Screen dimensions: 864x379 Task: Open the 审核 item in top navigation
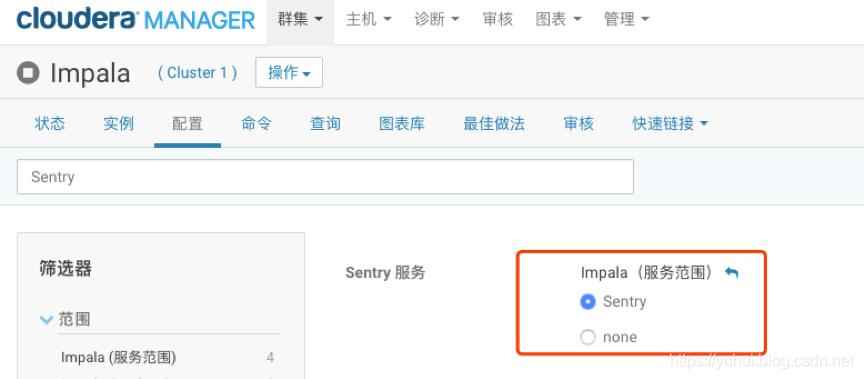coord(498,20)
